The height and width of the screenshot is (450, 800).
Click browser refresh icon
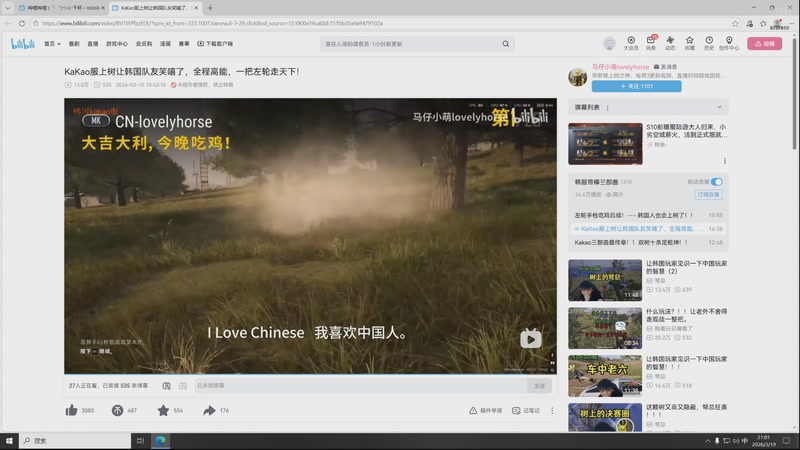(21, 23)
